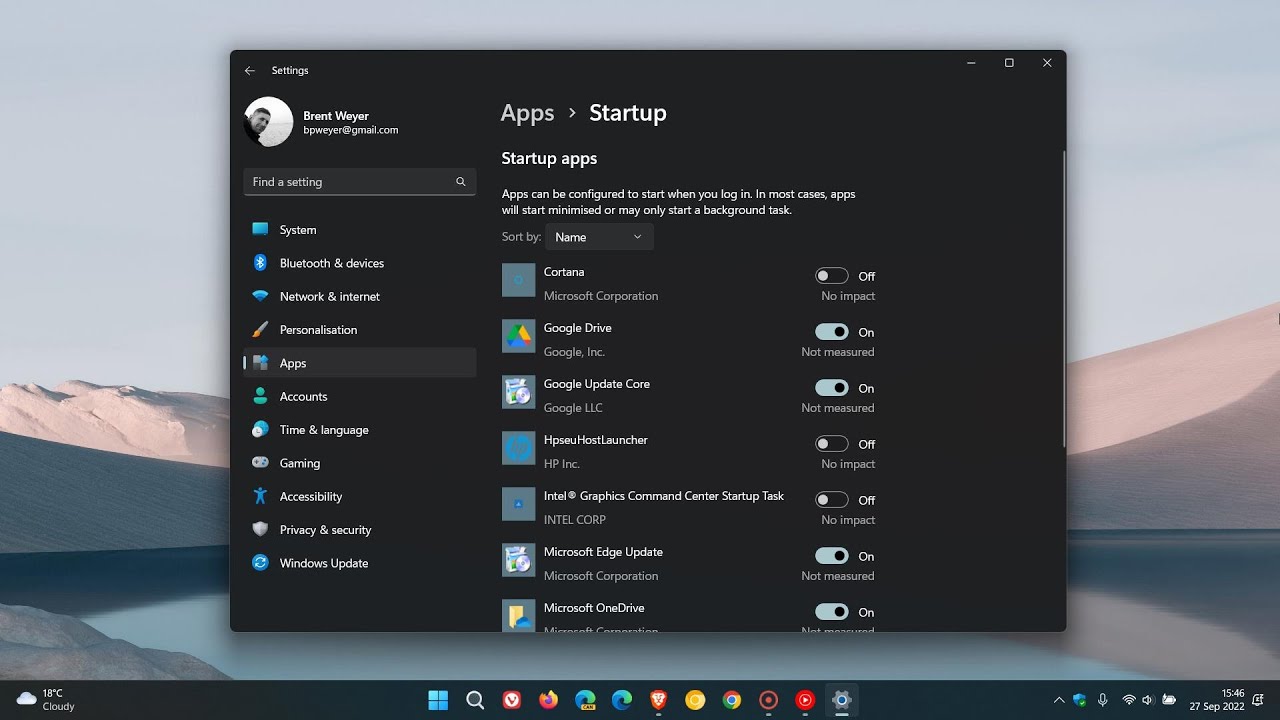Click the Personalisation paintbrush icon
The image size is (1280, 720).
click(260, 329)
